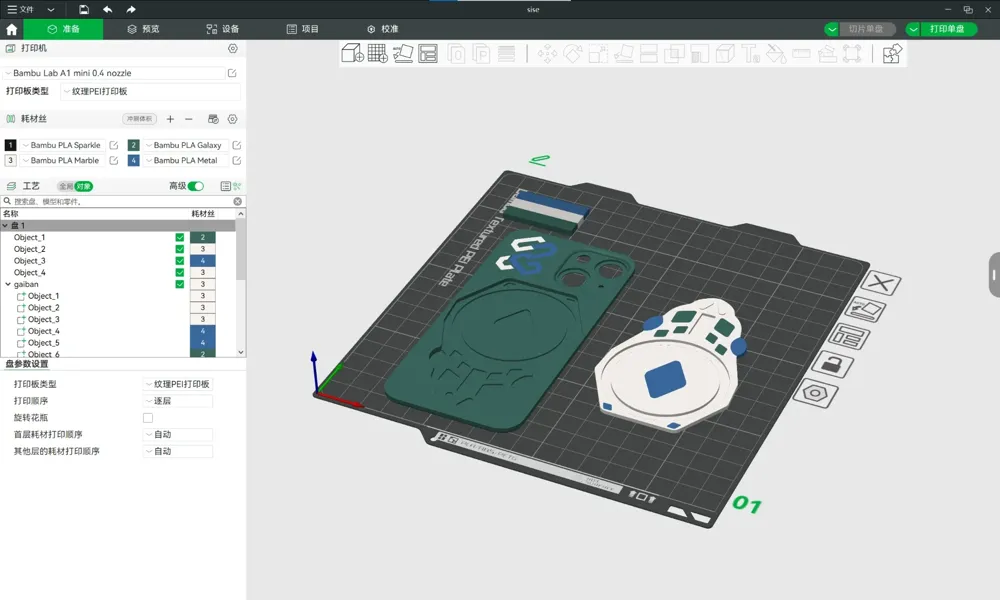The width and height of the screenshot is (1000, 600).
Task: Toggle the 高级 advanced mode switch
Action: 196,186
